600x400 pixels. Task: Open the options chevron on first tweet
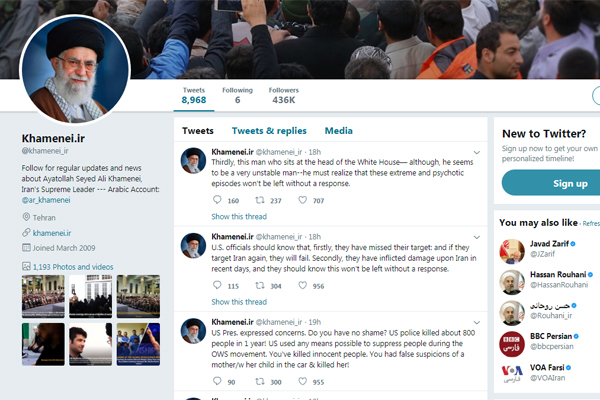point(477,152)
